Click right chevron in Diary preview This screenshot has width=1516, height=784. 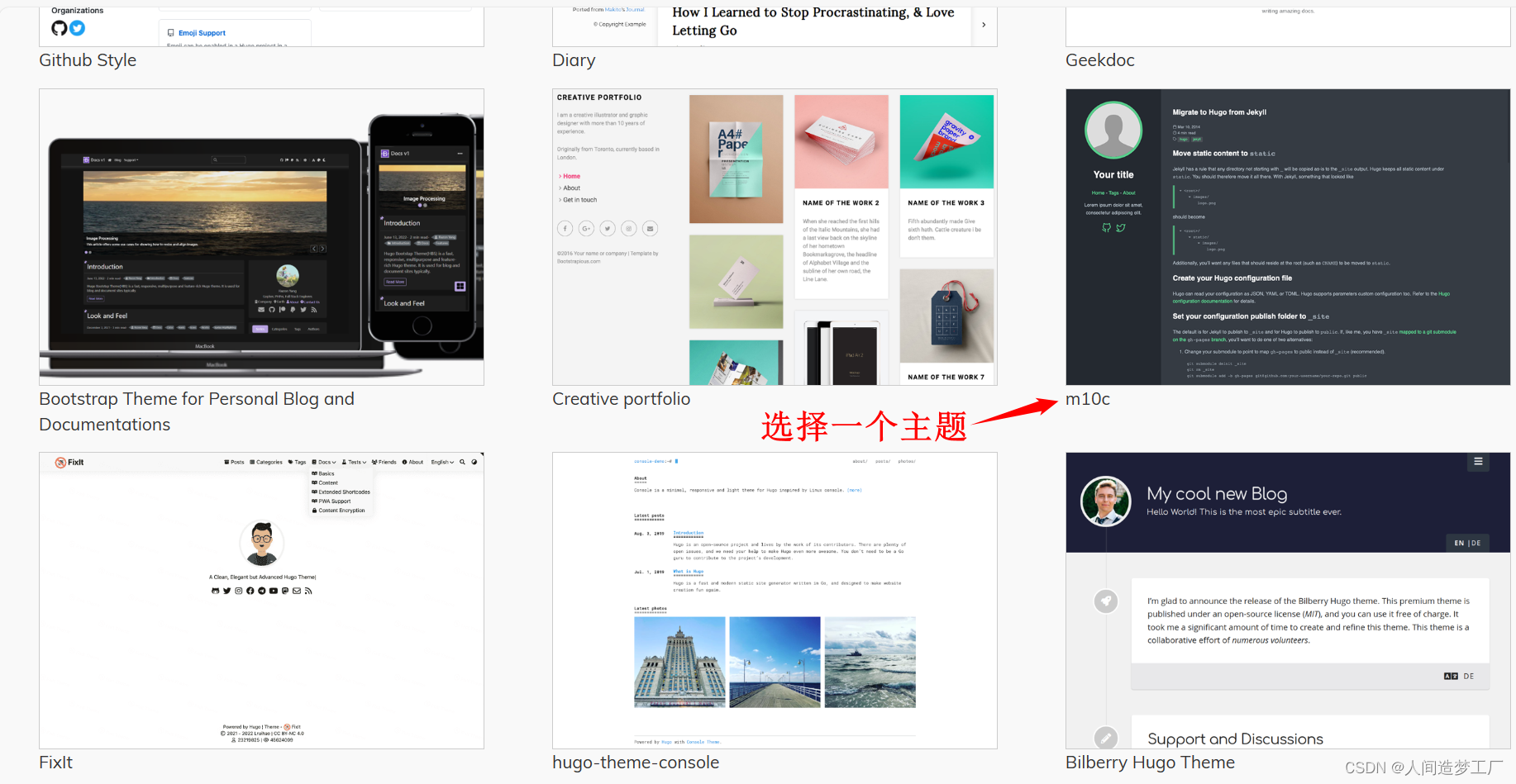[984, 25]
